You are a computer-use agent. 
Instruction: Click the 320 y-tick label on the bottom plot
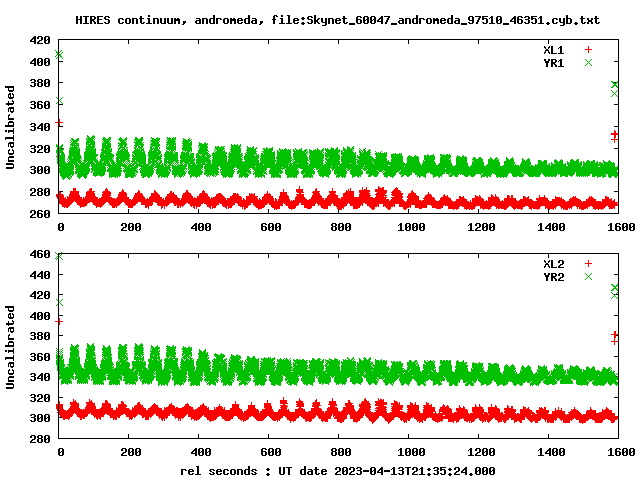40,398
